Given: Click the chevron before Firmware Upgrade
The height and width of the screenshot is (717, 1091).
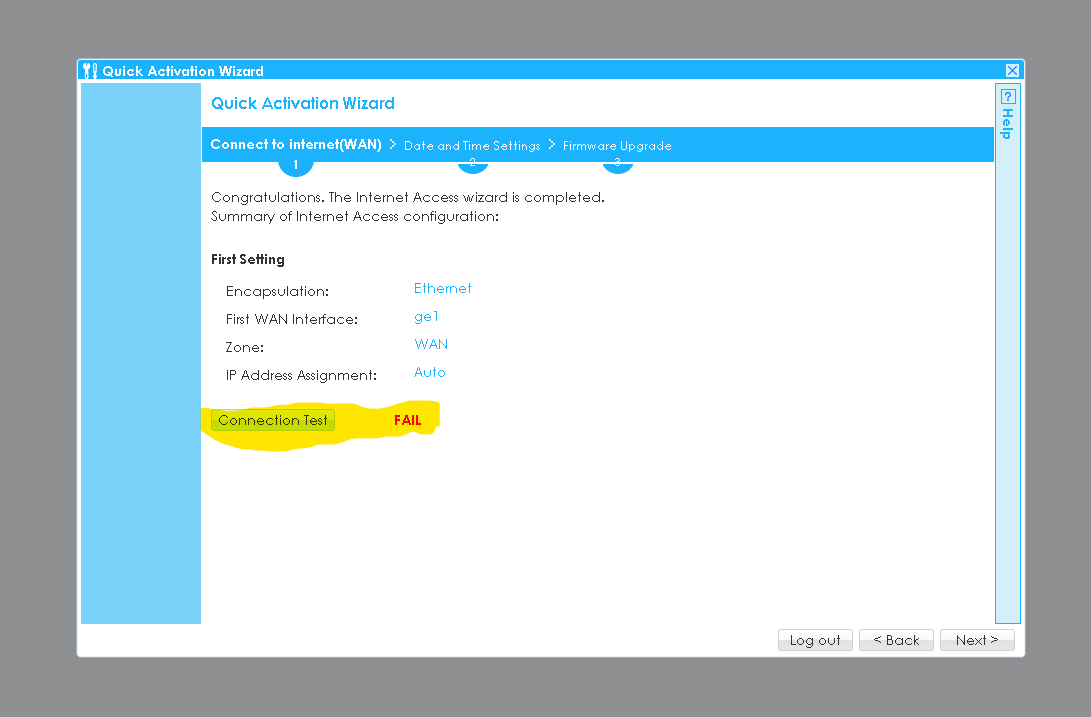Looking at the screenshot, I should coord(551,144).
